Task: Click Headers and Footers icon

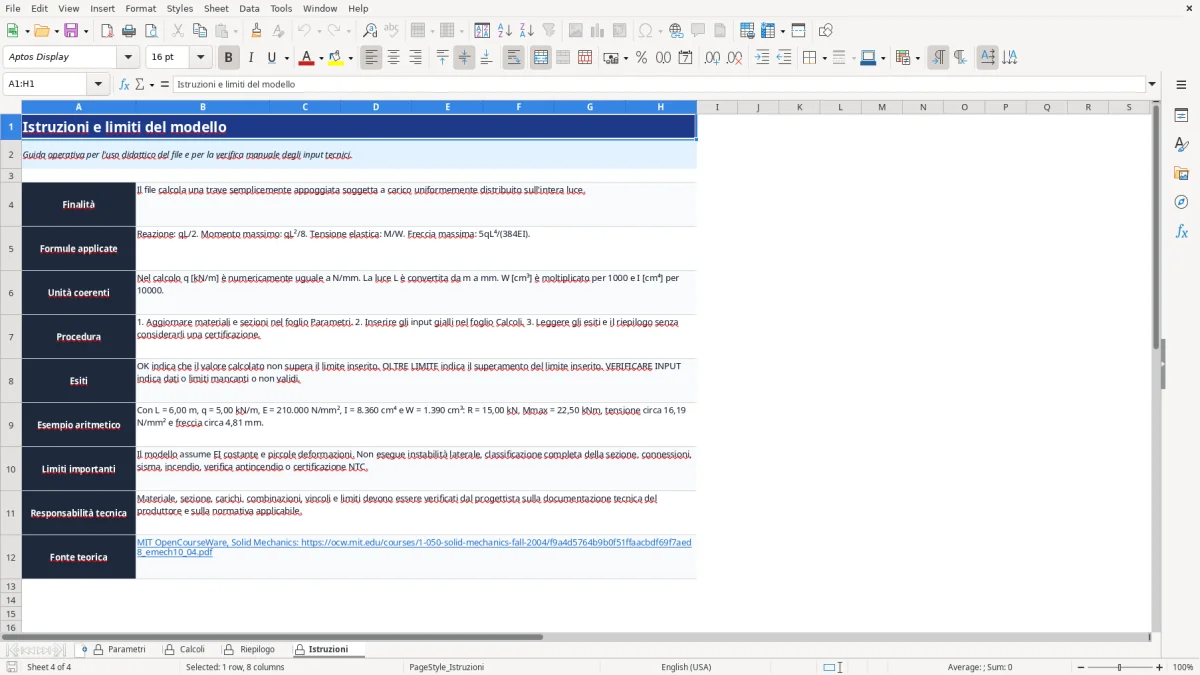Action: [720, 31]
